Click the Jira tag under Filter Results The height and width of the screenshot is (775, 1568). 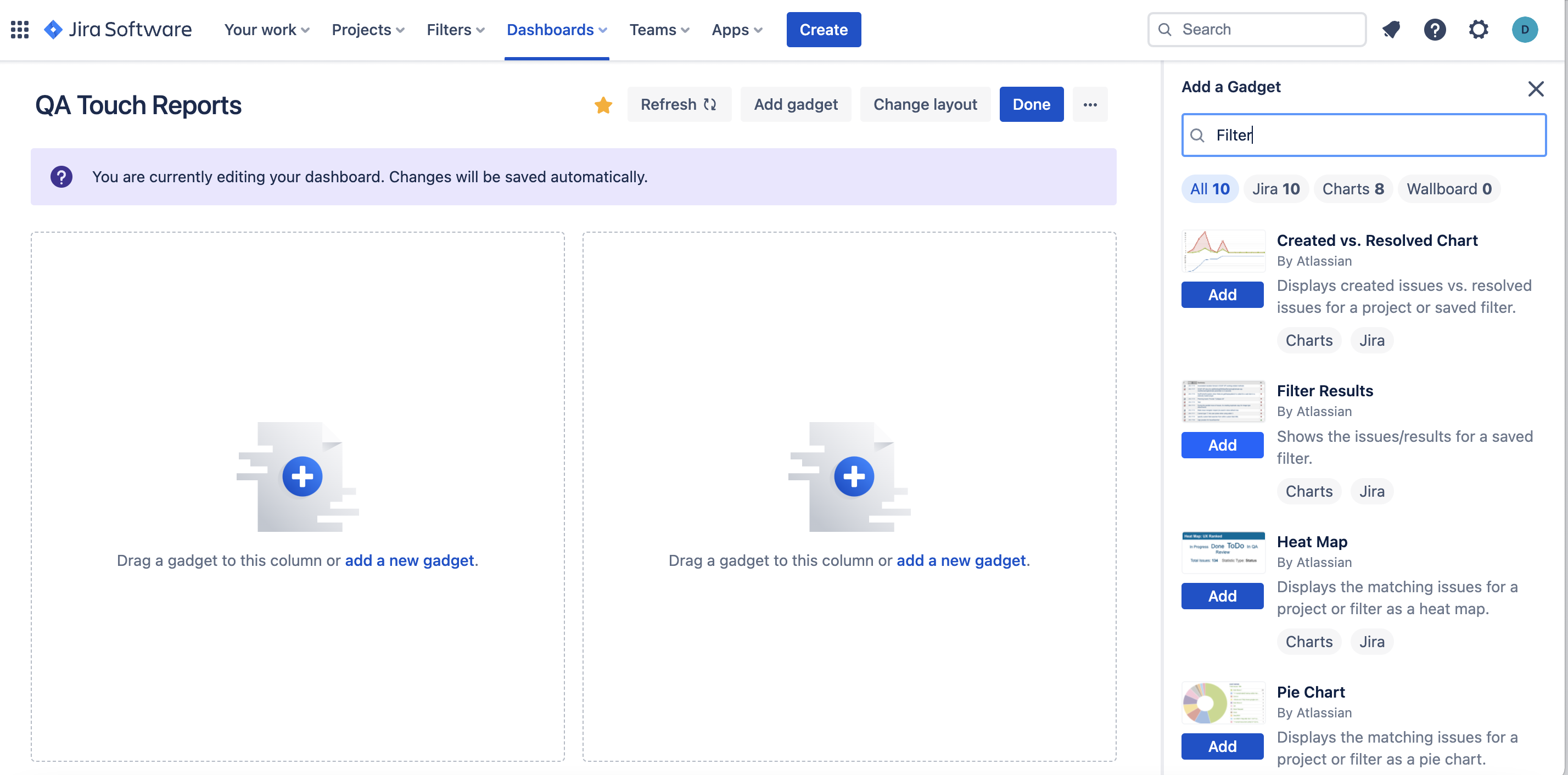click(1371, 492)
